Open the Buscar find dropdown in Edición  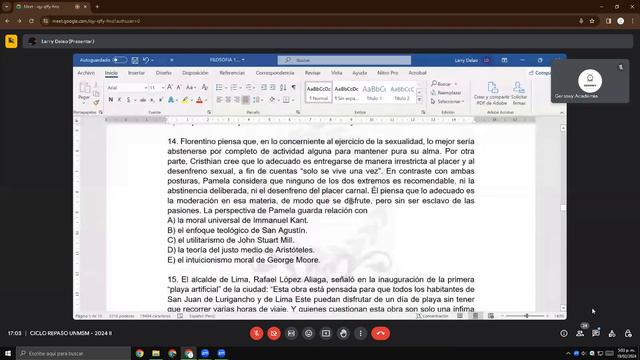[444, 84]
